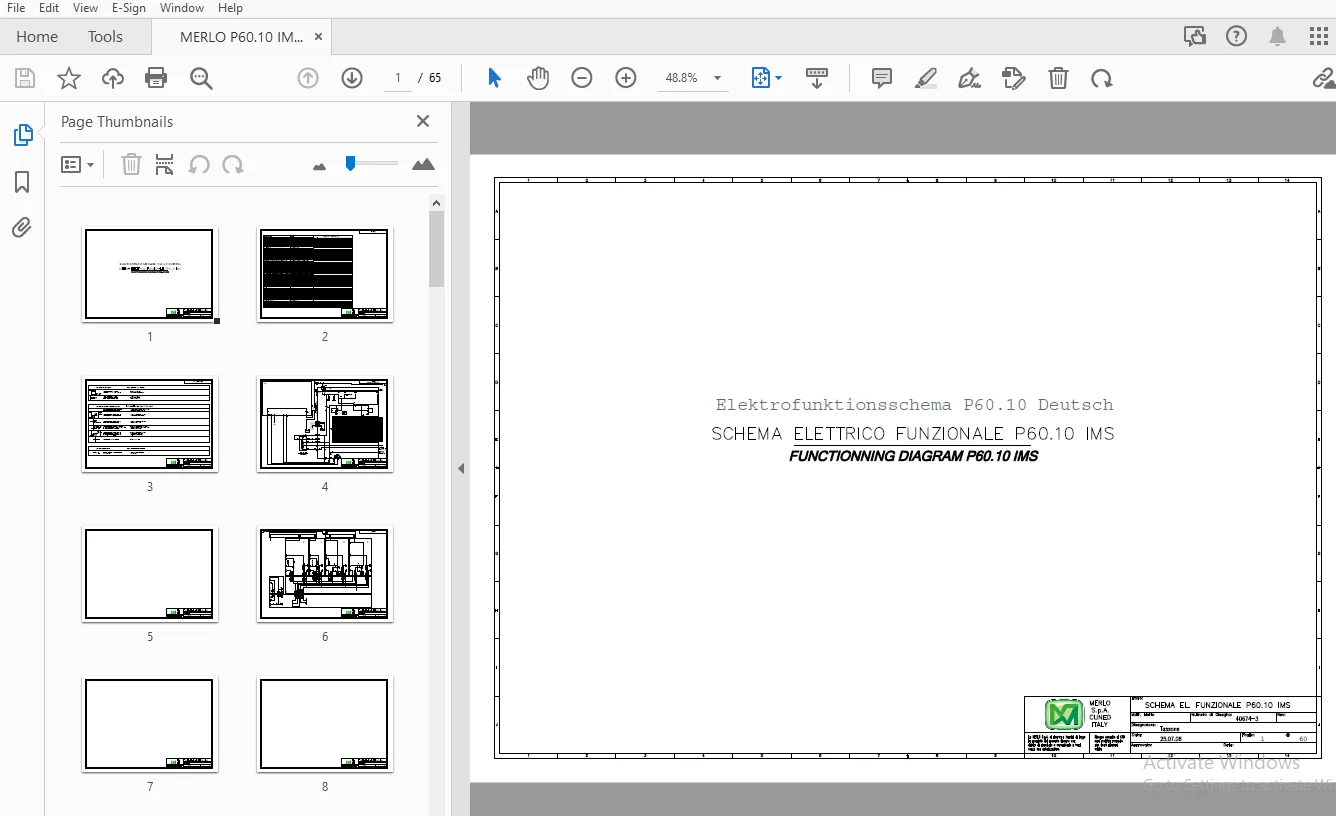
Task: Go to the next page
Action: coord(352,78)
